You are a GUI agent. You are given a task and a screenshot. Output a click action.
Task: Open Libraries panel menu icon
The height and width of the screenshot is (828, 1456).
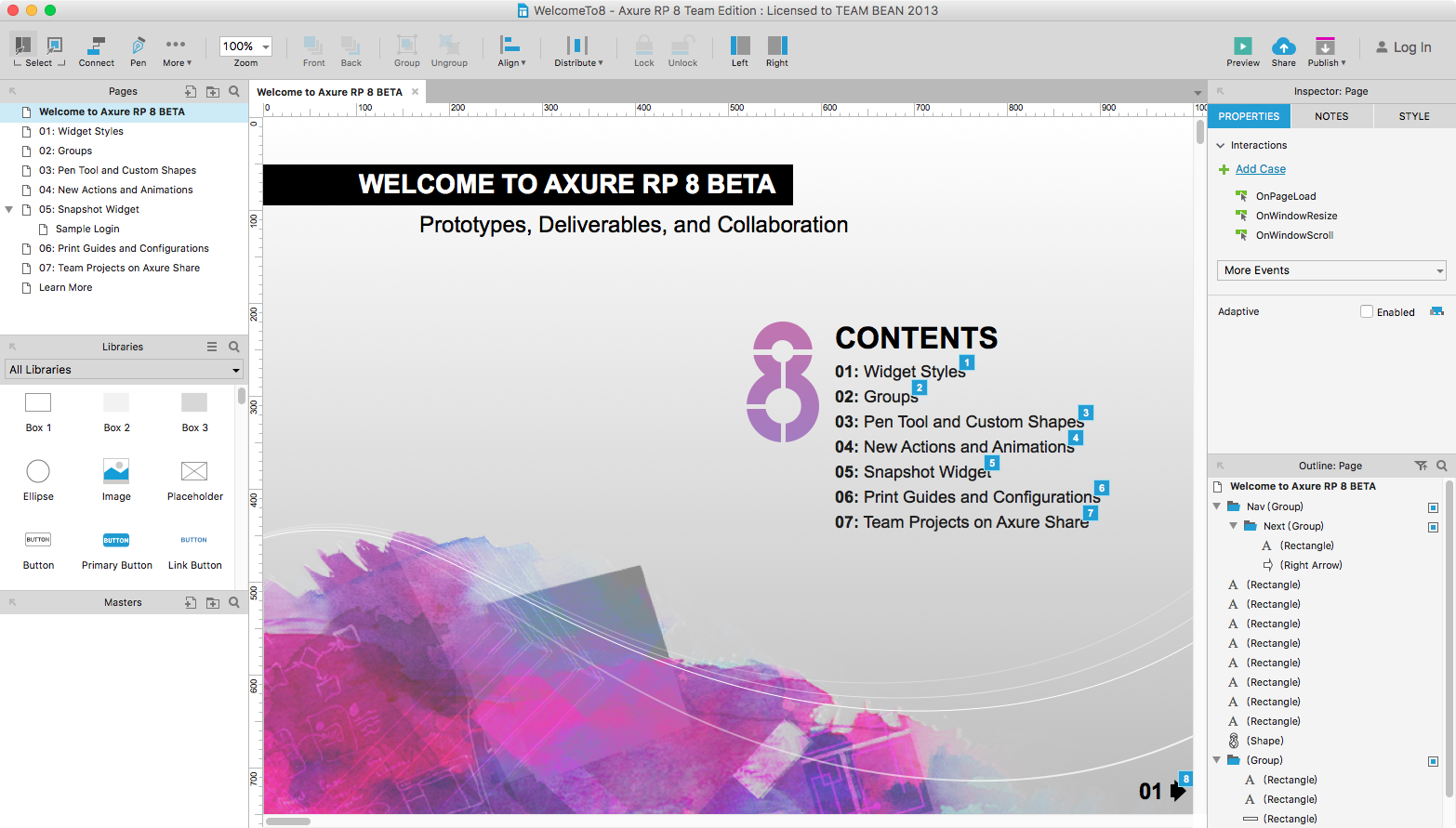pyautogui.click(x=212, y=347)
